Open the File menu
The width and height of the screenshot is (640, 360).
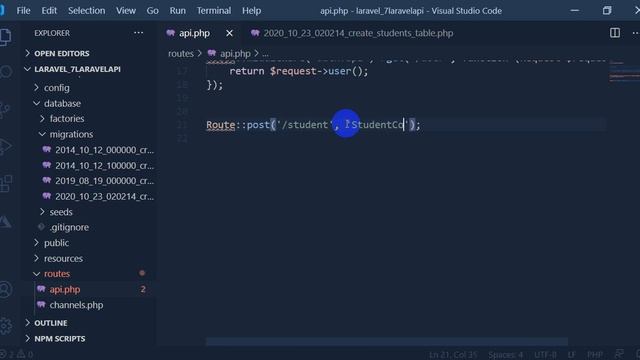coord(23,11)
